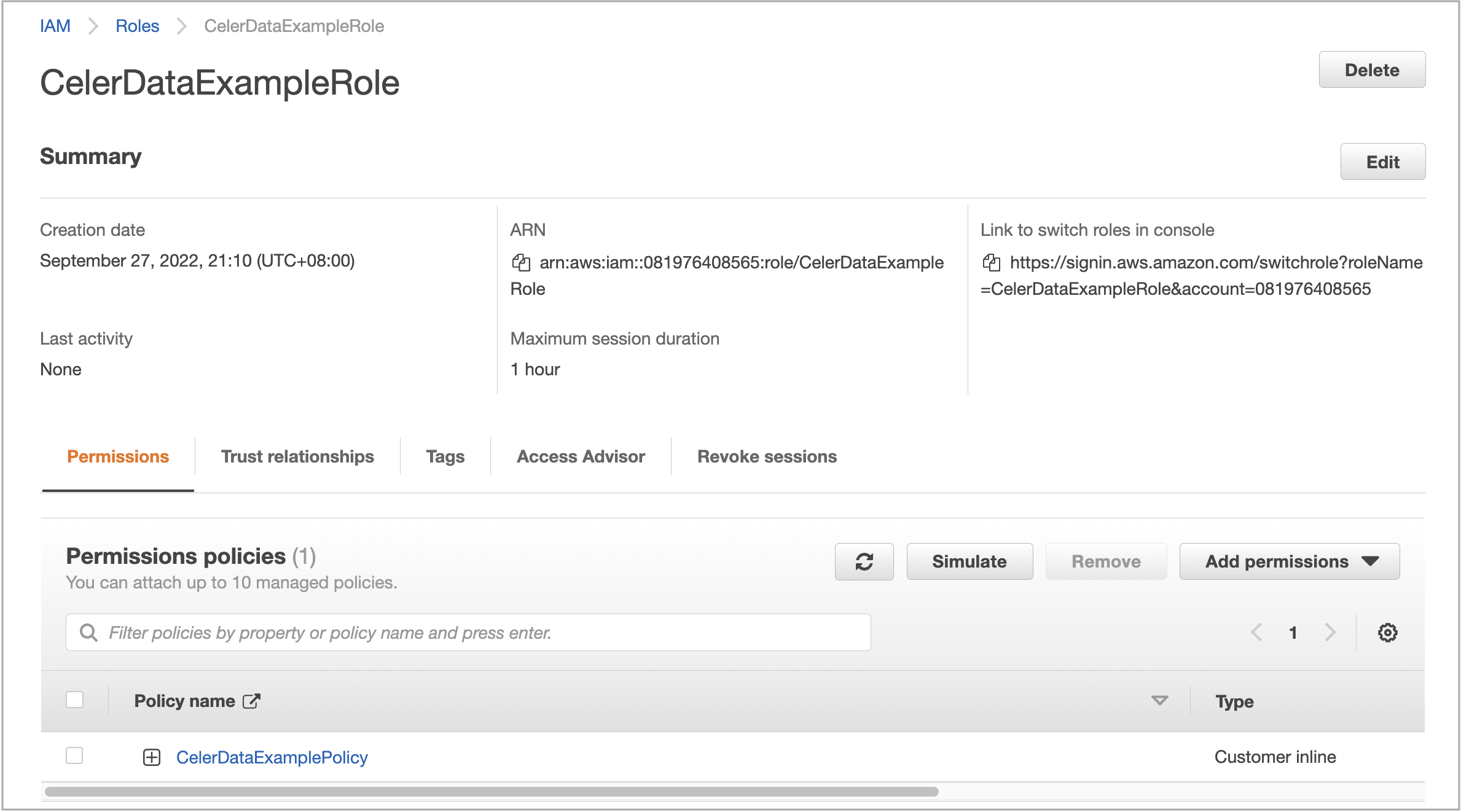The height and width of the screenshot is (812, 1461).
Task: Click the Delete role button
Action: (x=1371, y=70)
